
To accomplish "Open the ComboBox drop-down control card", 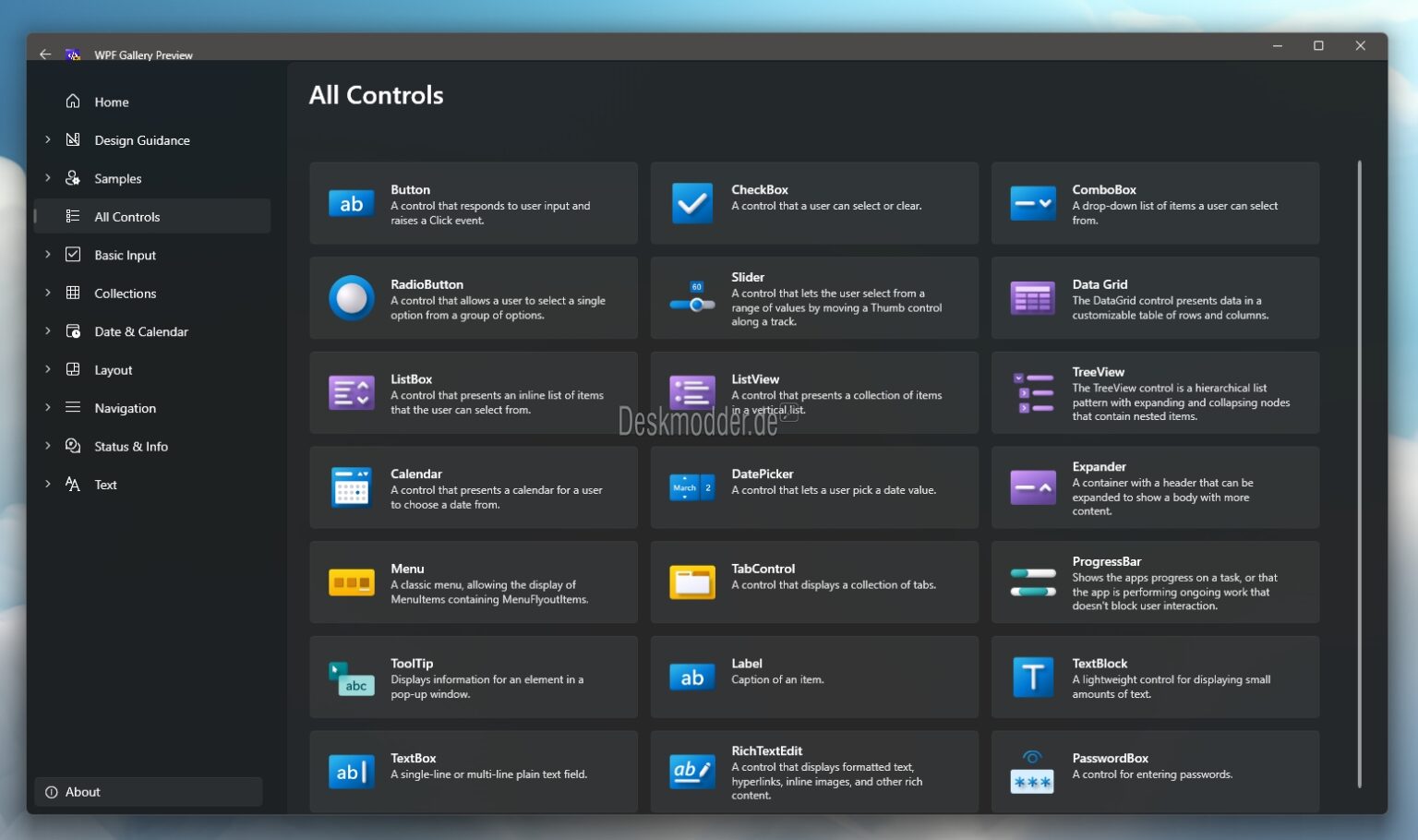I will [x=1154, y=202].
